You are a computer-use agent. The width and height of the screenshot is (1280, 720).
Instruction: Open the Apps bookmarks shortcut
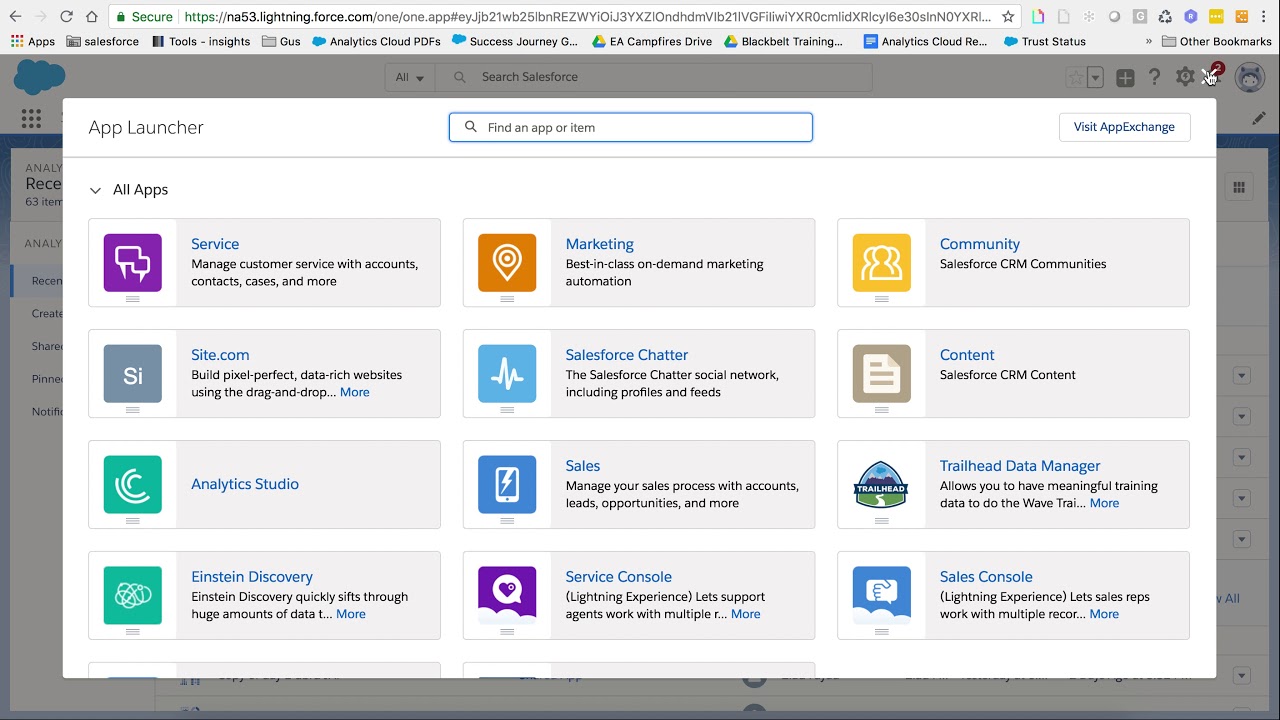(x=33, y=41)
